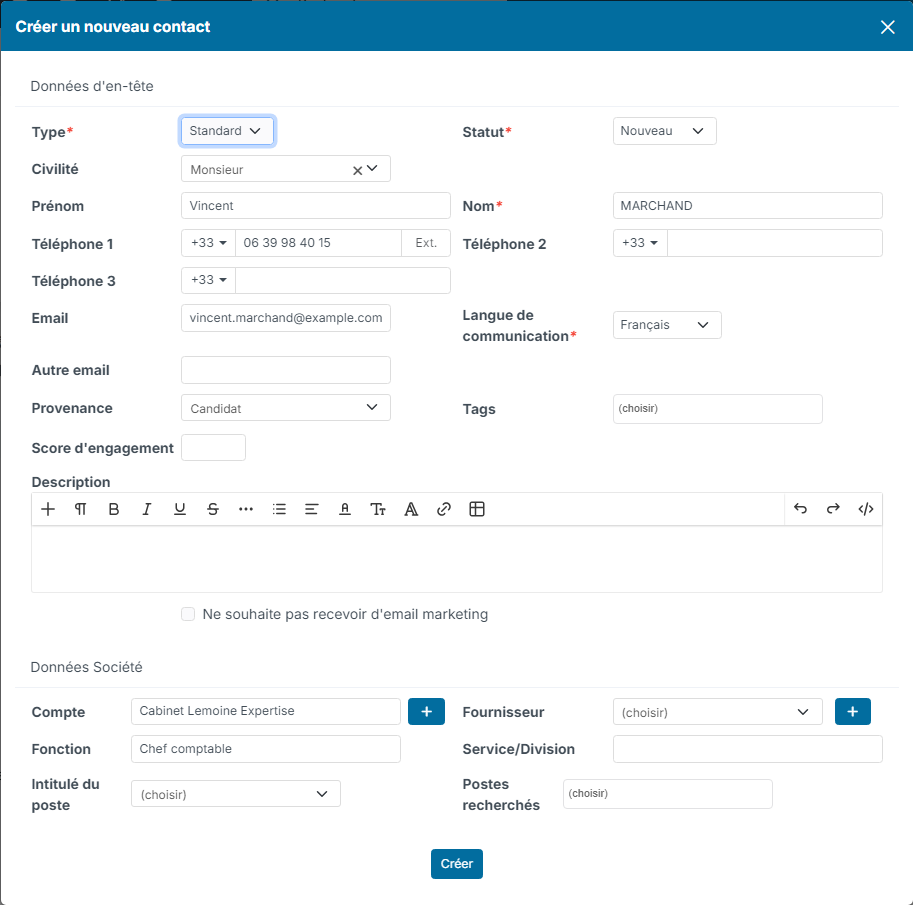The width and height of the screenshot is (913, 905).
Task: Insert a table in Description editor
Action: pyautogui.click(x=477, y=510)
